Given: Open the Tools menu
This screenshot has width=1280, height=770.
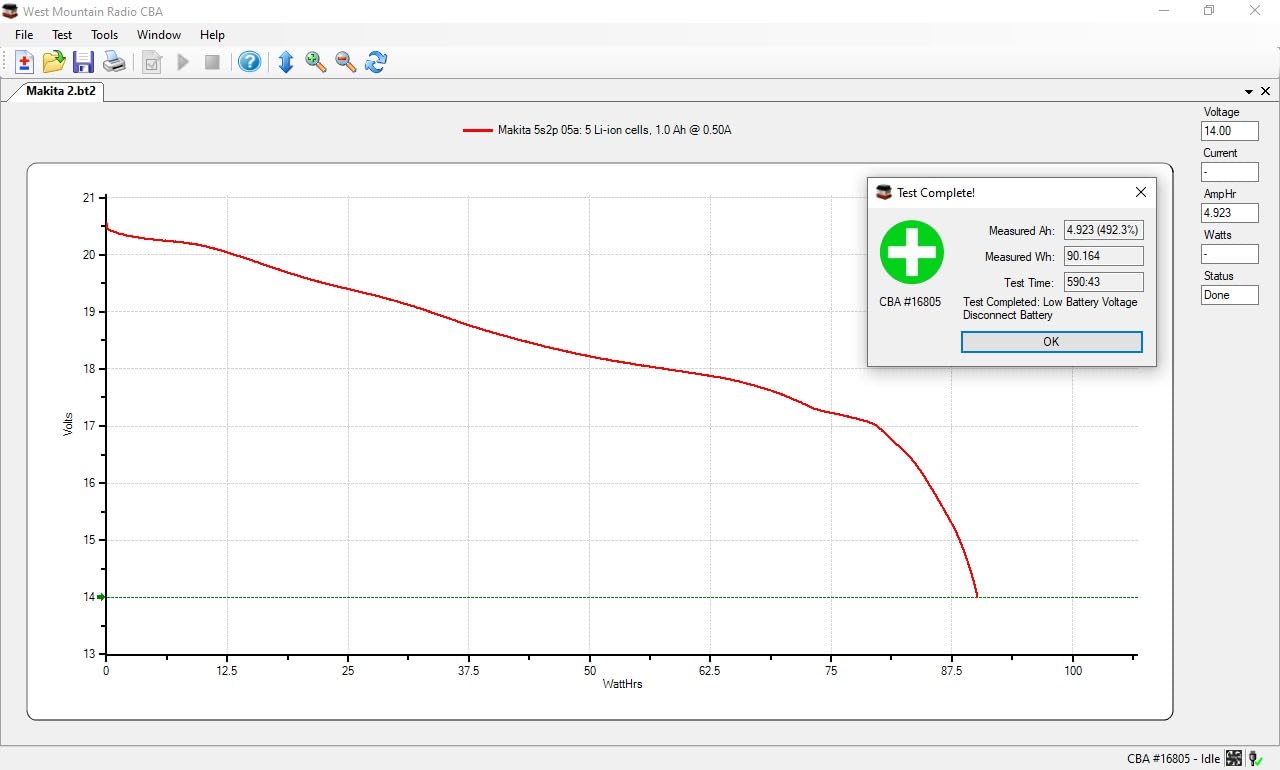Looking at the screenshot, I should tap(105, 35).
